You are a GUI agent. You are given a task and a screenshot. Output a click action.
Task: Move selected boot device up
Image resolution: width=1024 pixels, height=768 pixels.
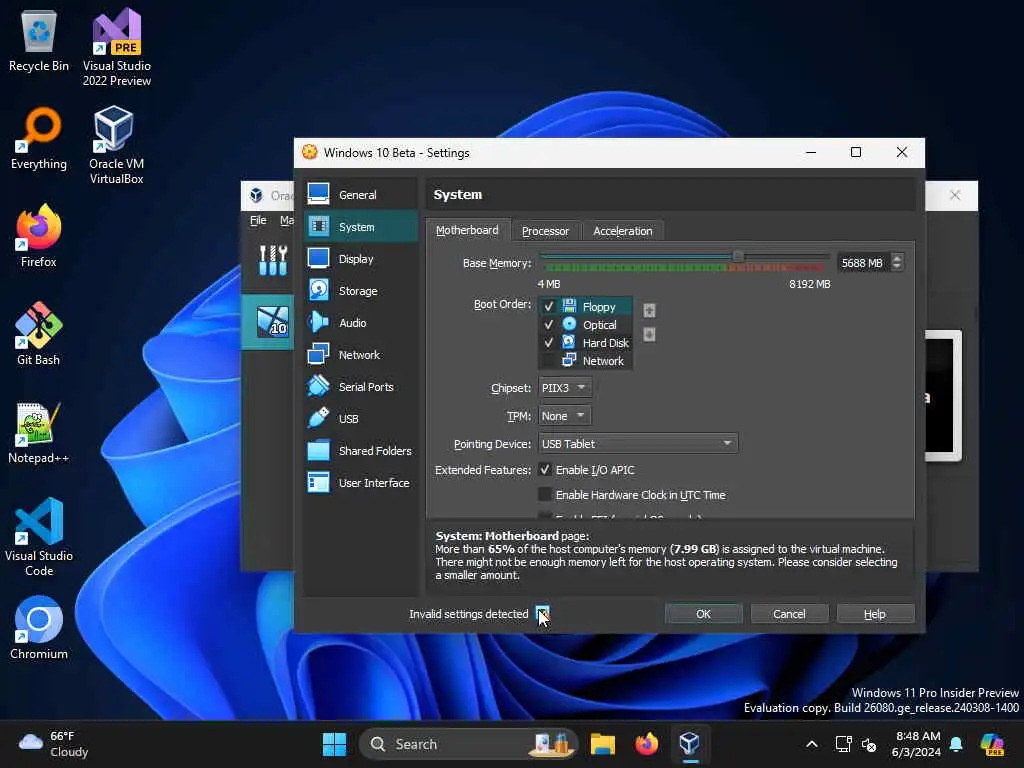(x=648, y=310)
